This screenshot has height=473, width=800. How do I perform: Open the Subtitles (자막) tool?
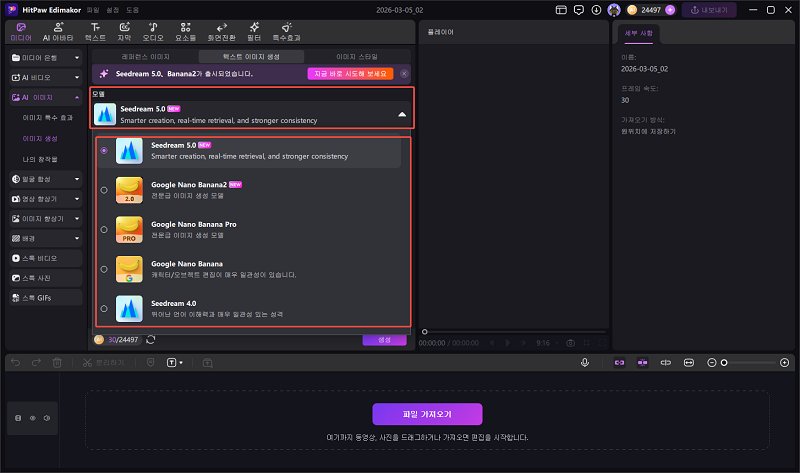tap(124, 32)
